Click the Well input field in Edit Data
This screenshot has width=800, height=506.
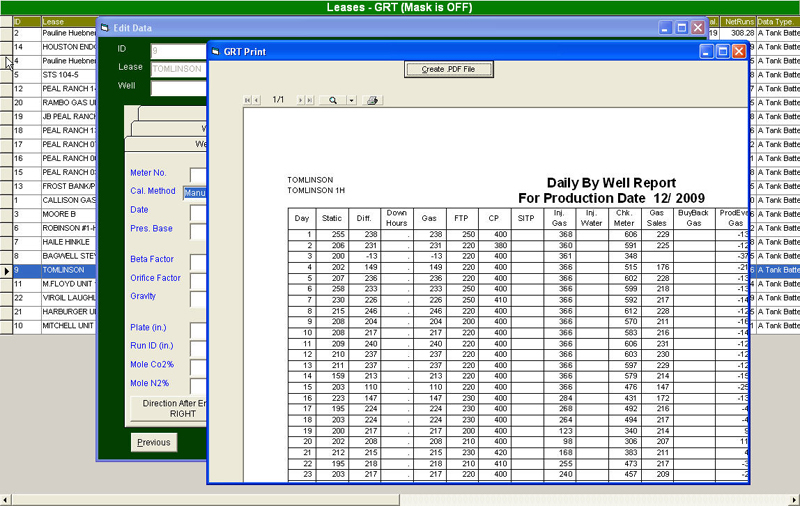179,87
